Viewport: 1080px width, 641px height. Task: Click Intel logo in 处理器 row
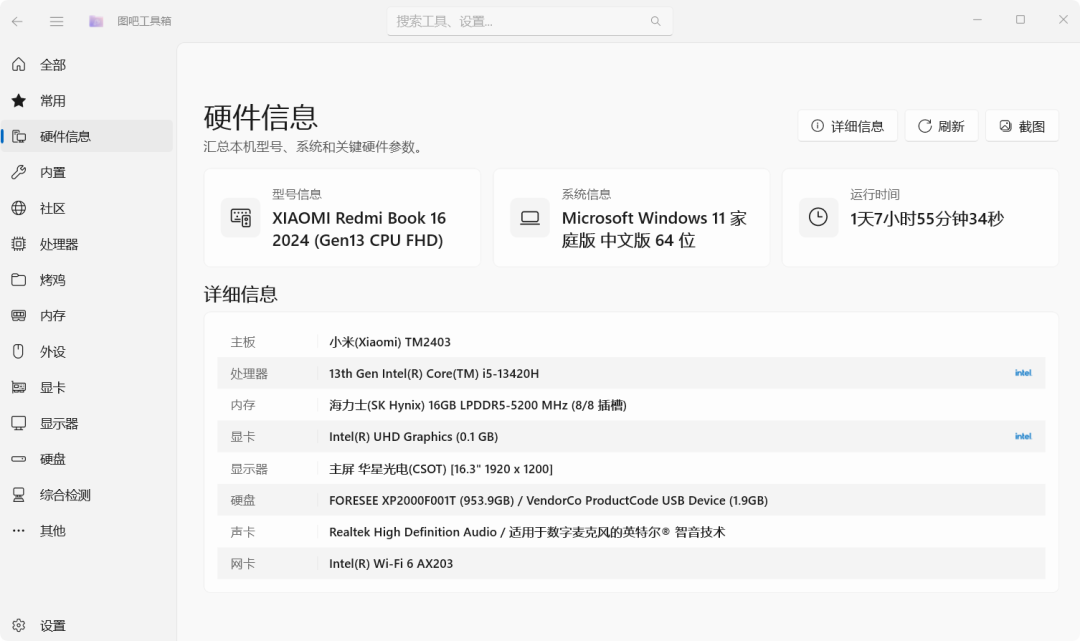pyautogui.click(x=1023, y=373)
